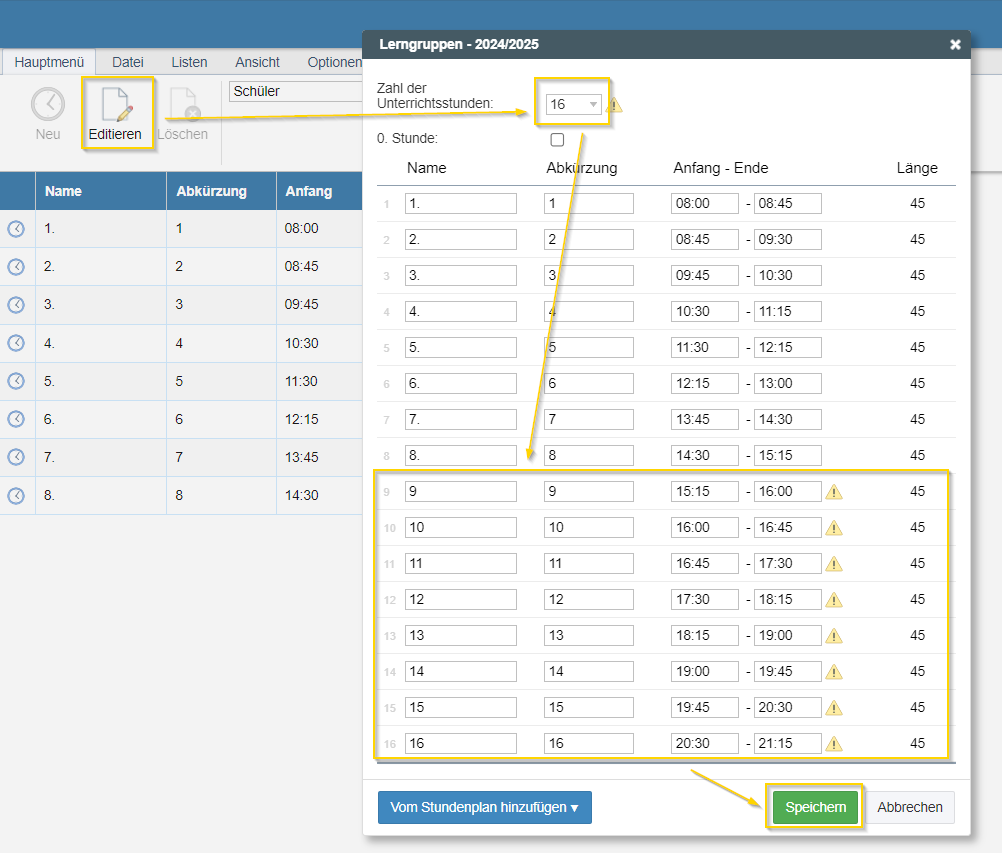Click the 16:45 end time field
The width and height of the screenshot is (1002, 853).
tap(787, 528)
